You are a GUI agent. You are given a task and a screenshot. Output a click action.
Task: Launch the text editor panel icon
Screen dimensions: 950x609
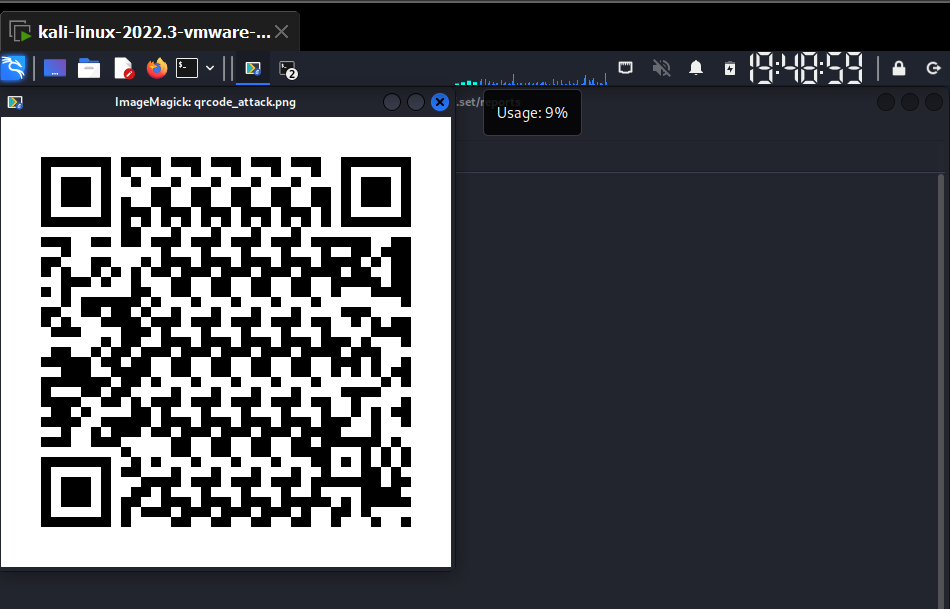(x=123, y=68)
